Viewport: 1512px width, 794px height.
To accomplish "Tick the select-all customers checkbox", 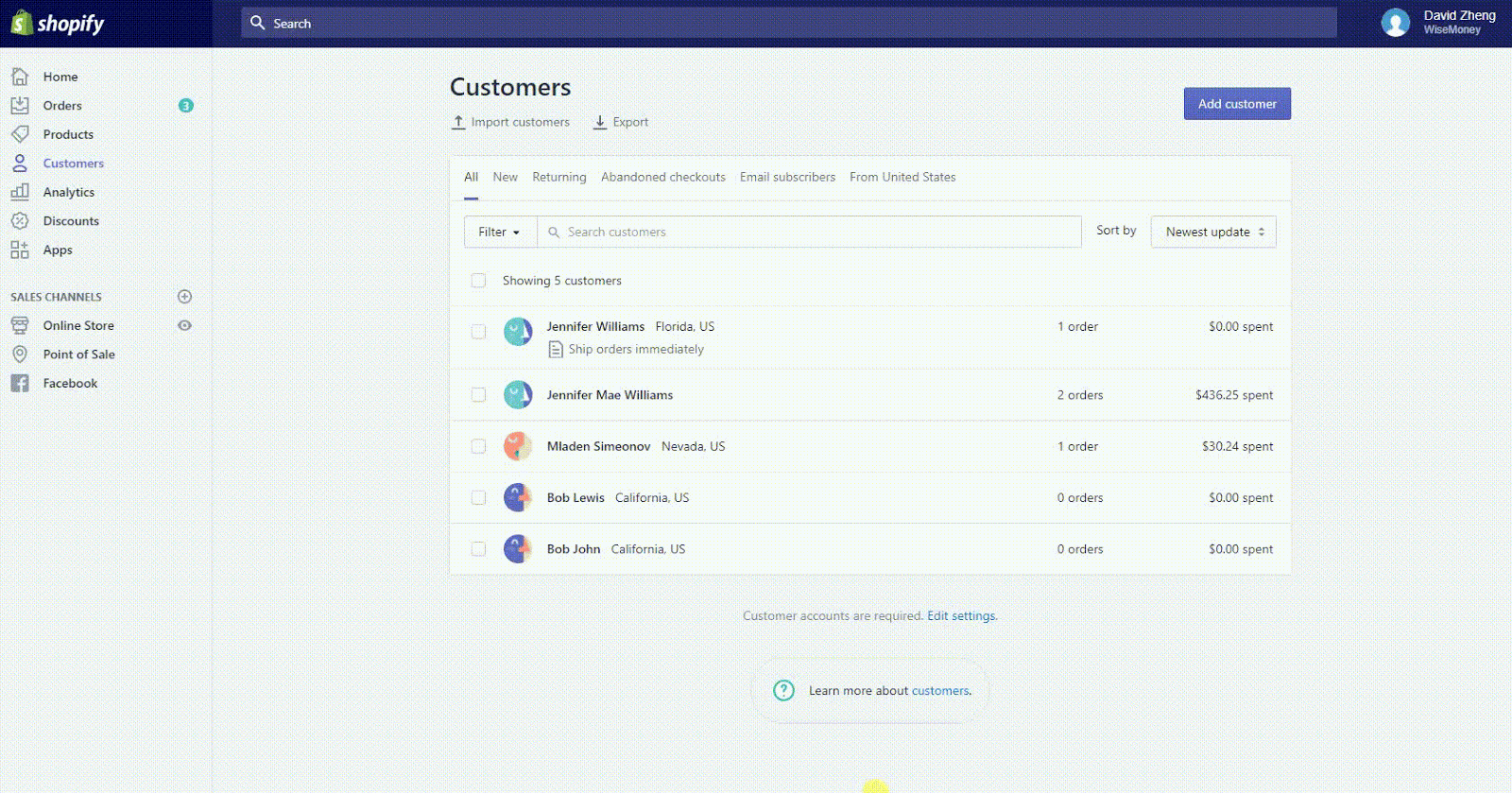I will coord(478,281).
